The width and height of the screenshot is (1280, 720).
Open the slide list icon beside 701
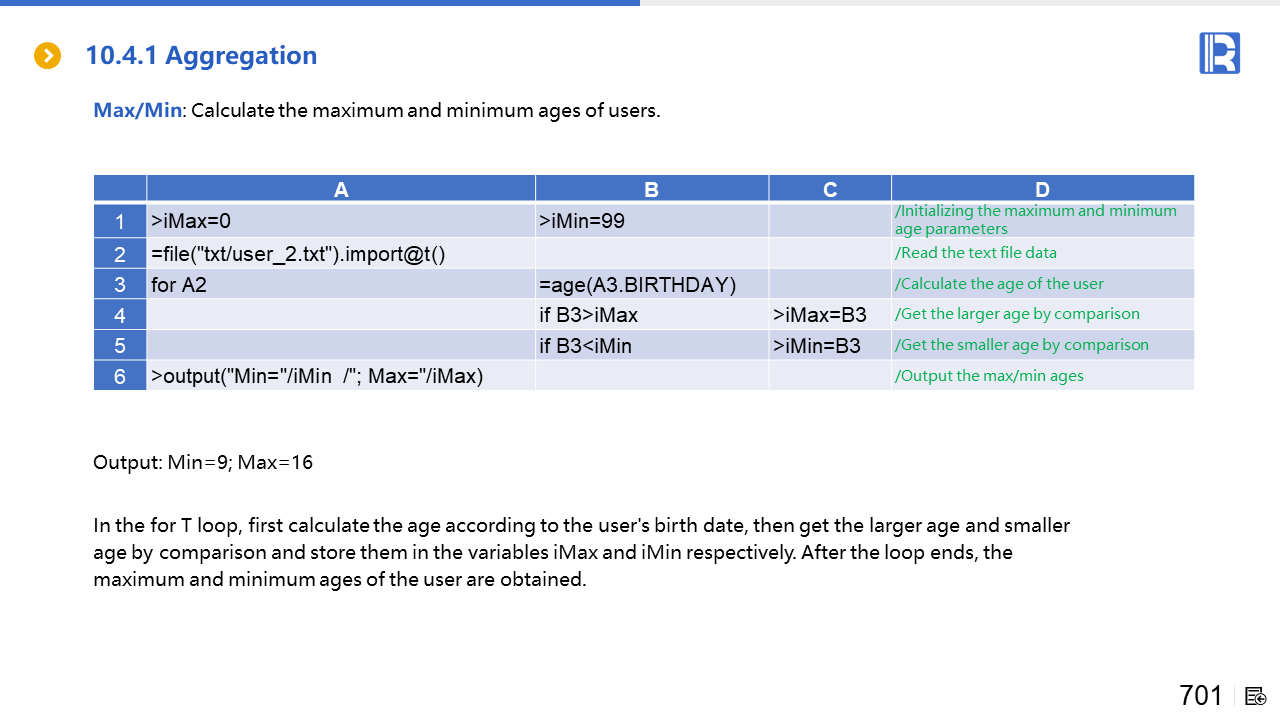1256,696
